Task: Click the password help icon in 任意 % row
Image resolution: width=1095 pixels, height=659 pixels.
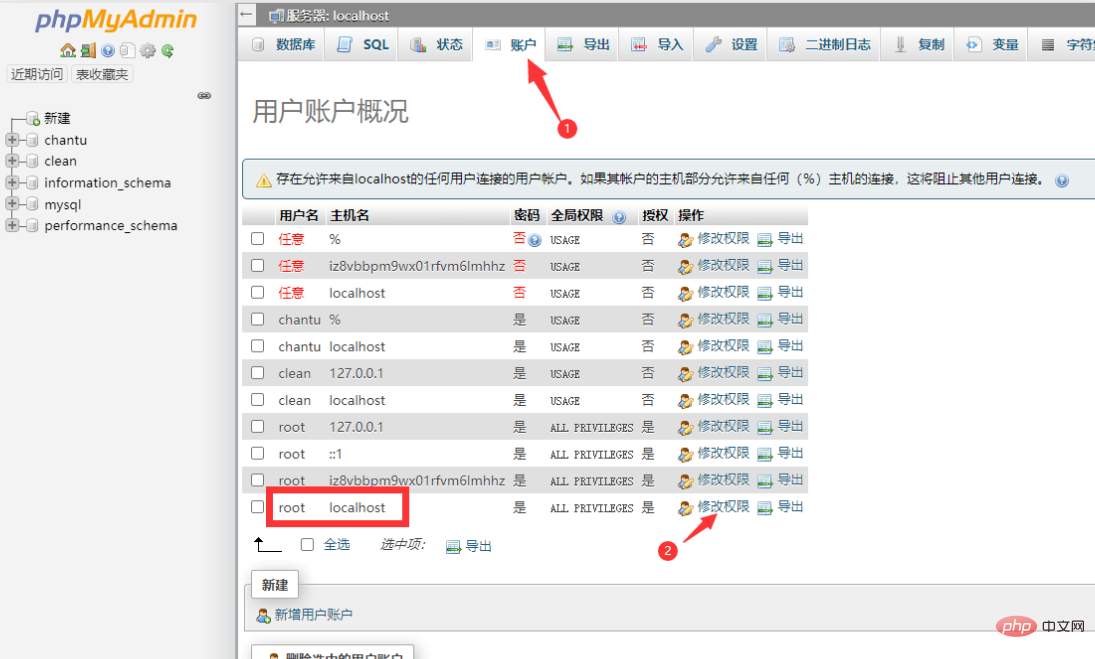Action: pos(535,241)
